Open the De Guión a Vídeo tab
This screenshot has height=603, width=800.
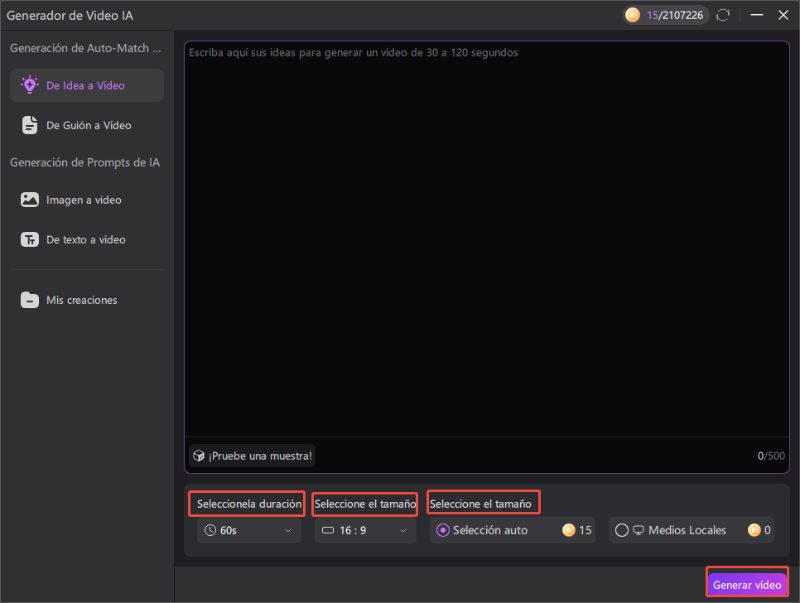pyautogui.click(x=86, y=125)
